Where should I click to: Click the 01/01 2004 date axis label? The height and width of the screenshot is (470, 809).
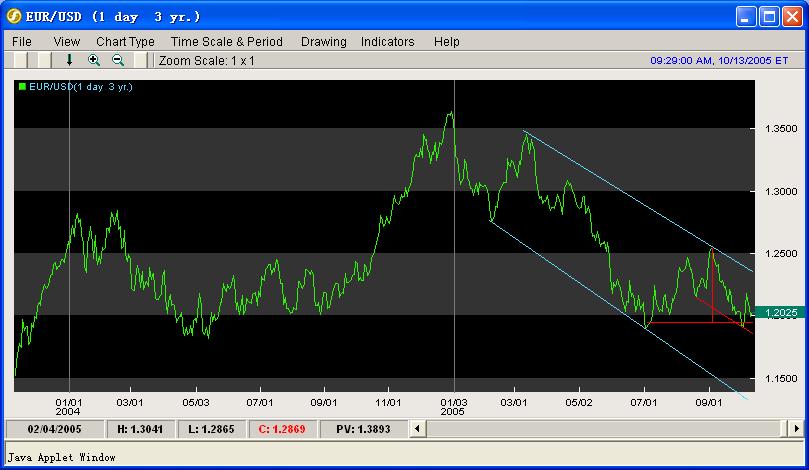pos(68,407)
